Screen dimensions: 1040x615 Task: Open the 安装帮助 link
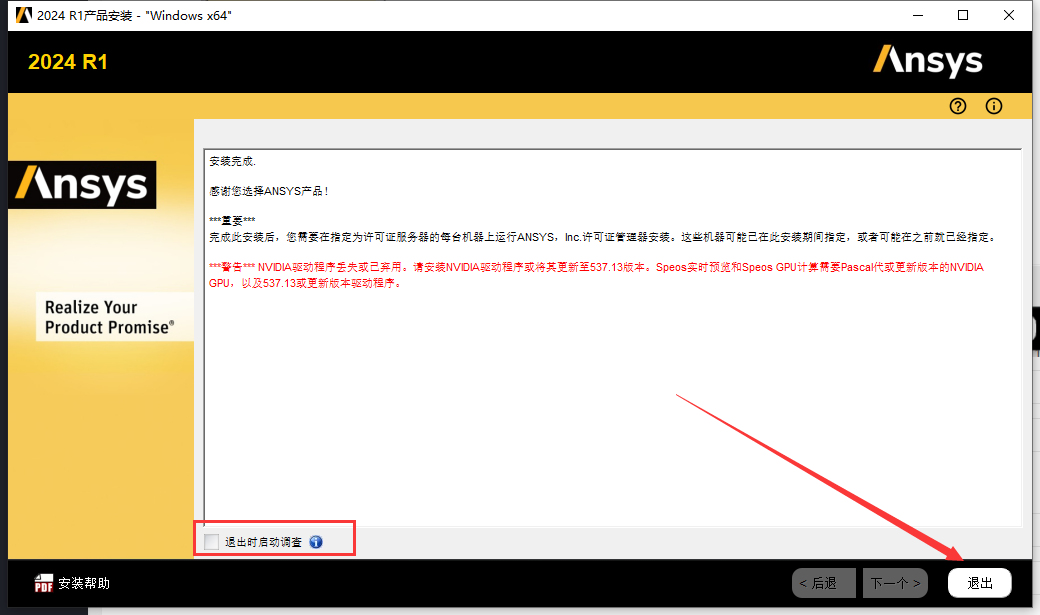click(x=84, y=583)
